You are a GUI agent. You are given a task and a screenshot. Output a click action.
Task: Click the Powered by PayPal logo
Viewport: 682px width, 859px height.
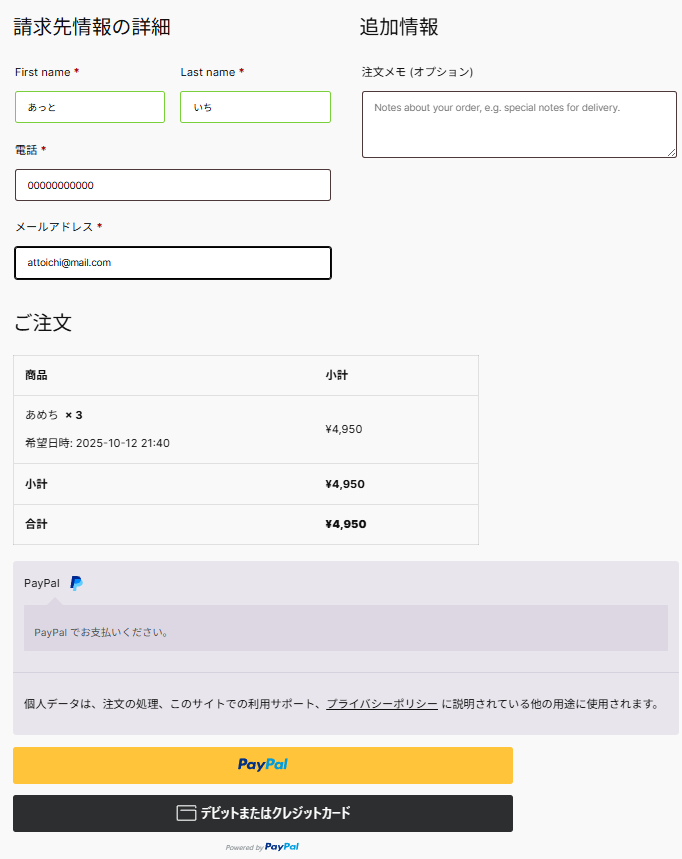tap(262, 847)
